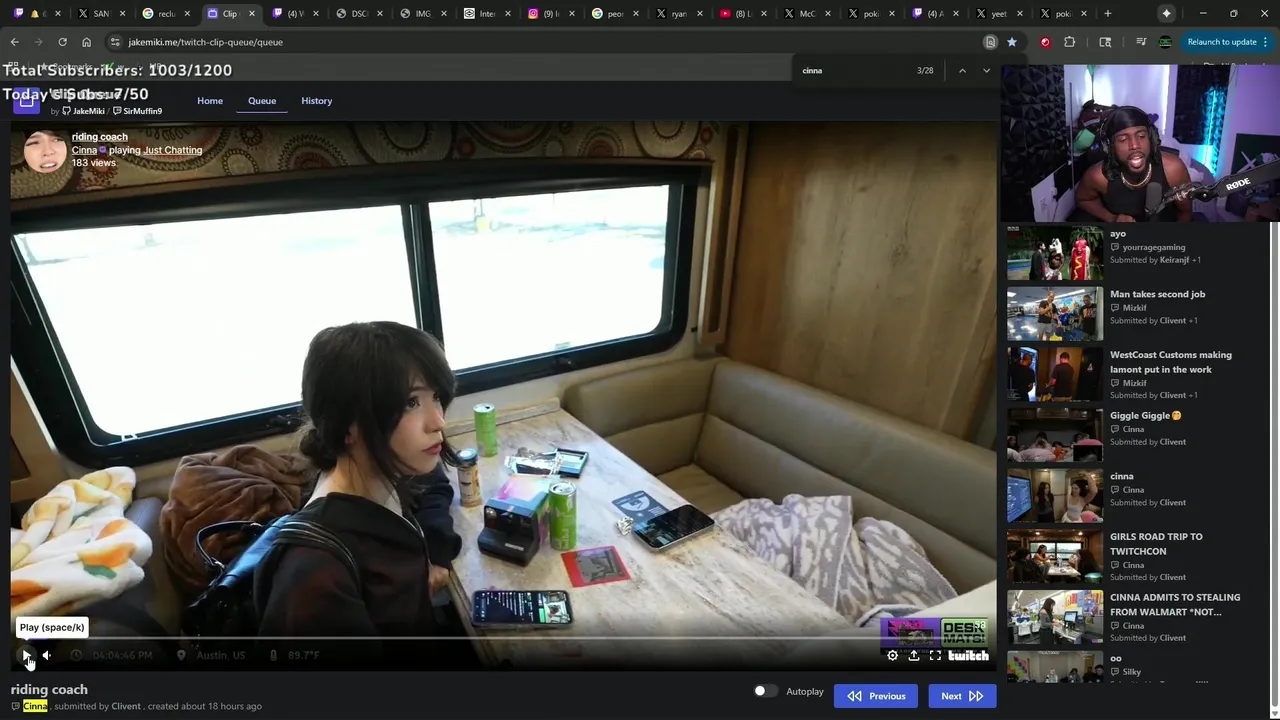Go to next find-in-page match

click(986, 70)
